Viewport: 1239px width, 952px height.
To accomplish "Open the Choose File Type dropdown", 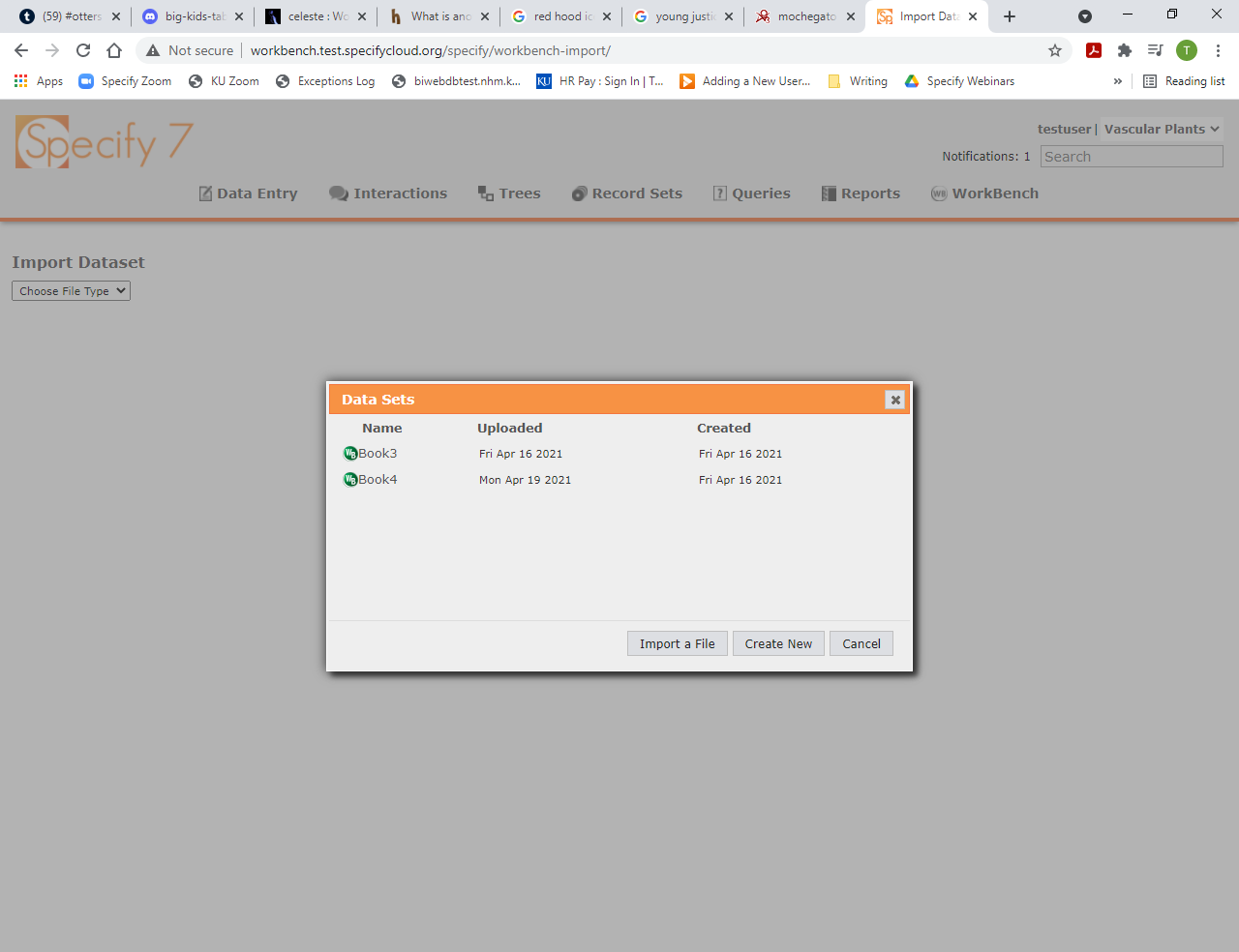I will (x=70, y=290).
